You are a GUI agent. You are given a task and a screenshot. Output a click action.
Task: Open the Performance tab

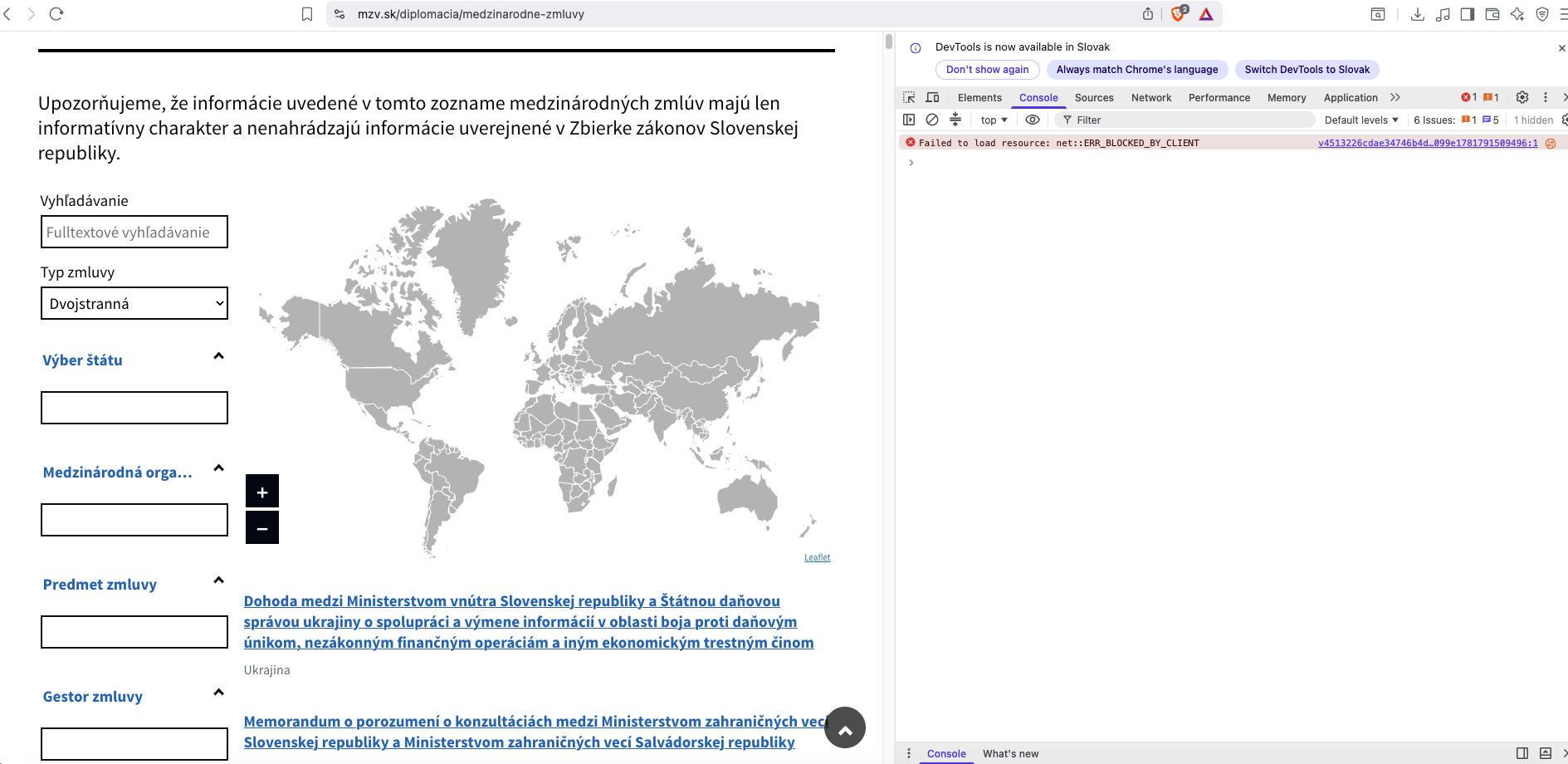[1219, 97]
